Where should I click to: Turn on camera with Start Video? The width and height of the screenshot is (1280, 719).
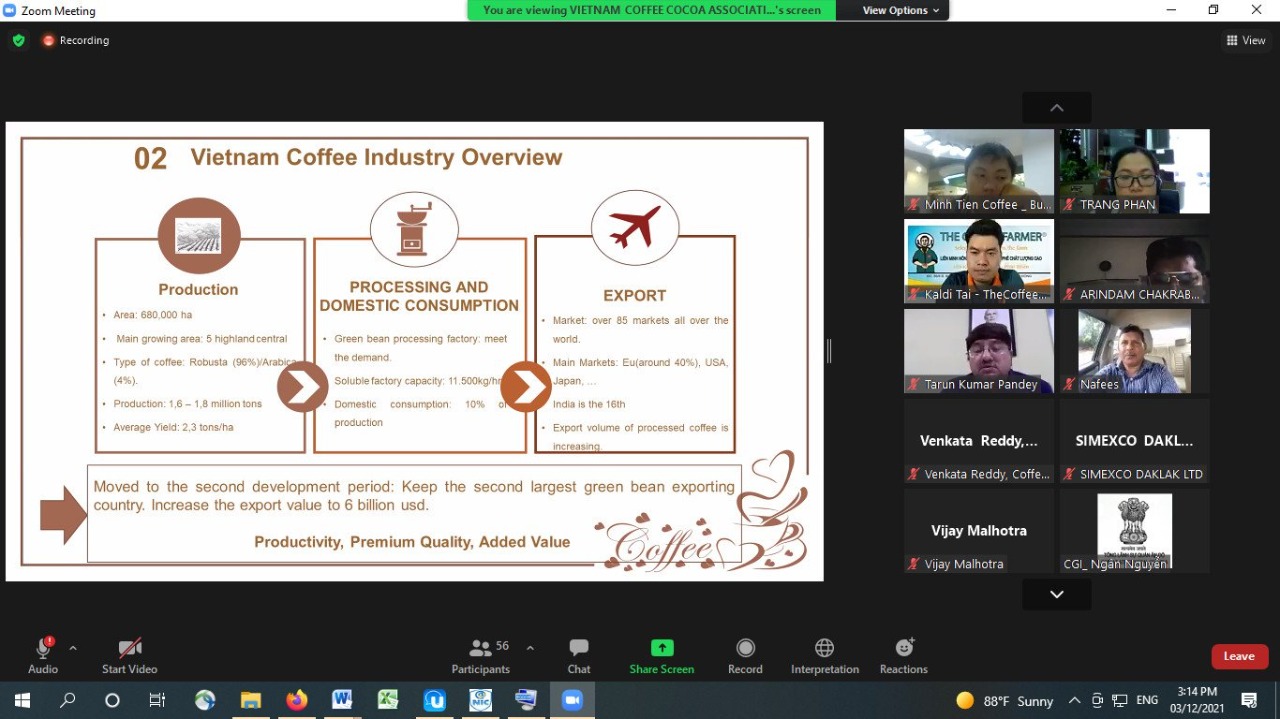[130, 656]
